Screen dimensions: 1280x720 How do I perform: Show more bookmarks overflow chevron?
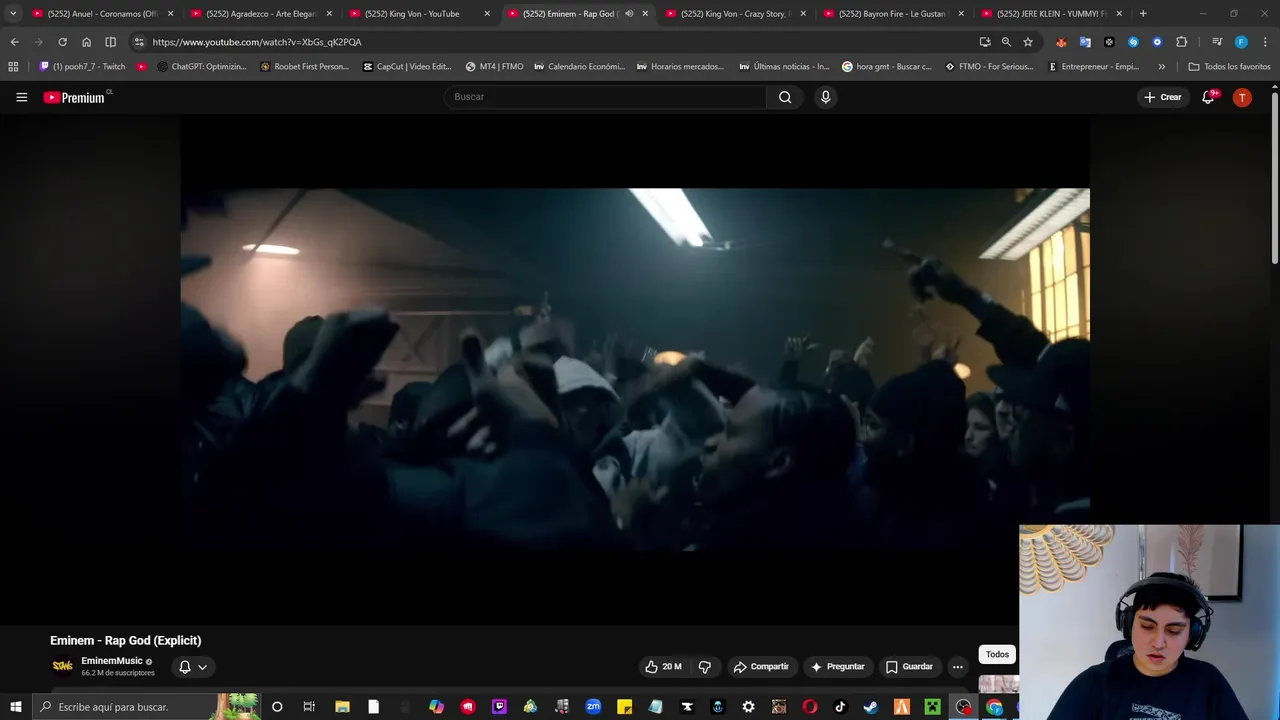click(x=1161, y=67)
